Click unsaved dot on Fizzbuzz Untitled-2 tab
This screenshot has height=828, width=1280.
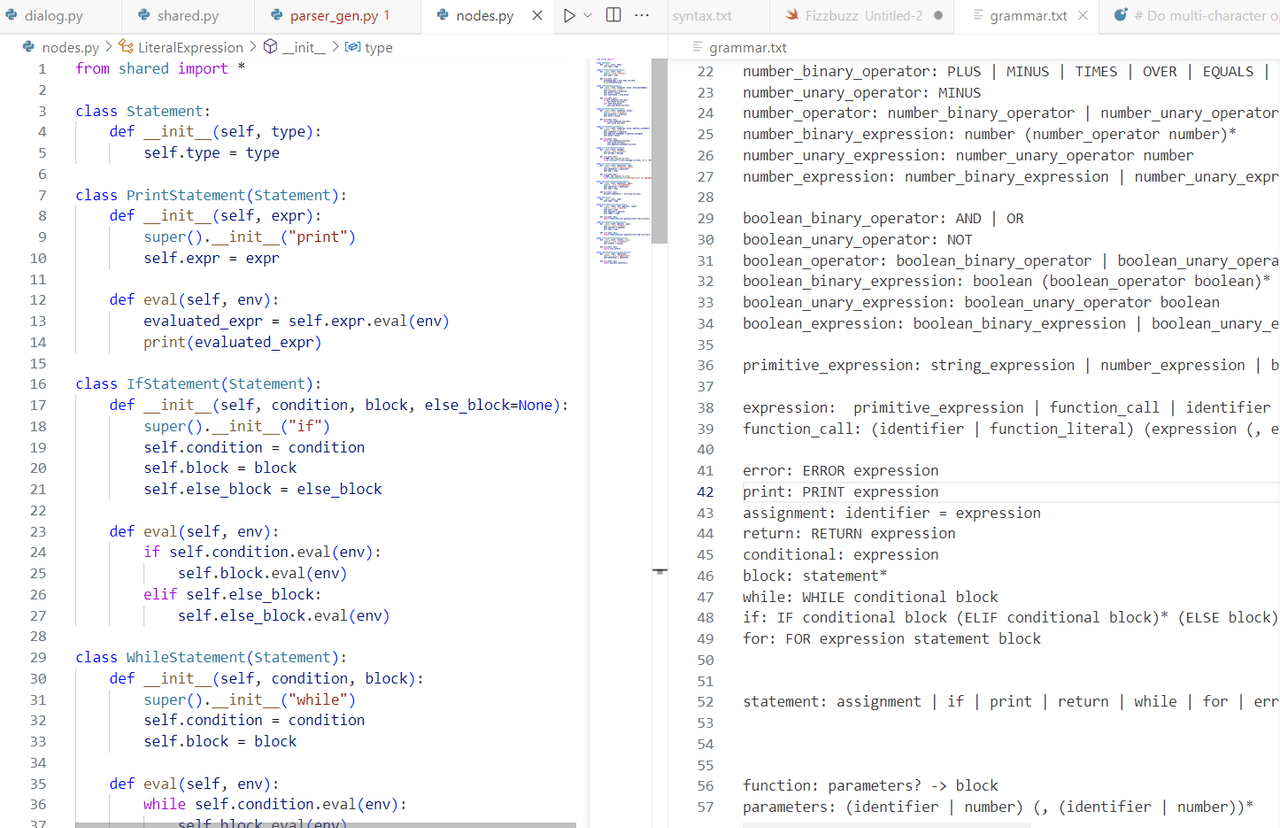[938, 16]
